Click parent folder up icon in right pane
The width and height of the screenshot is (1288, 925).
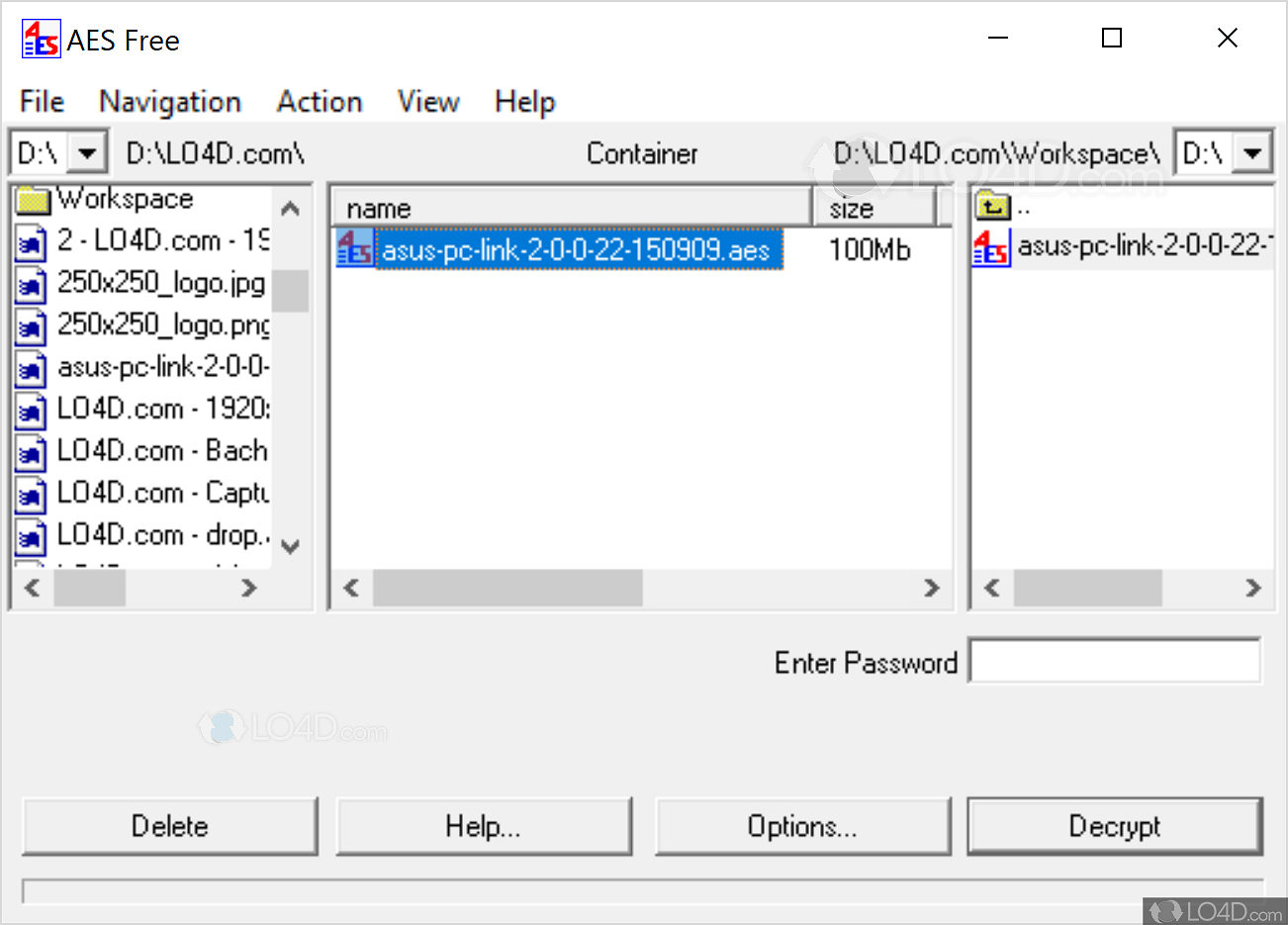pyautogui.click(x=992, y=207)
